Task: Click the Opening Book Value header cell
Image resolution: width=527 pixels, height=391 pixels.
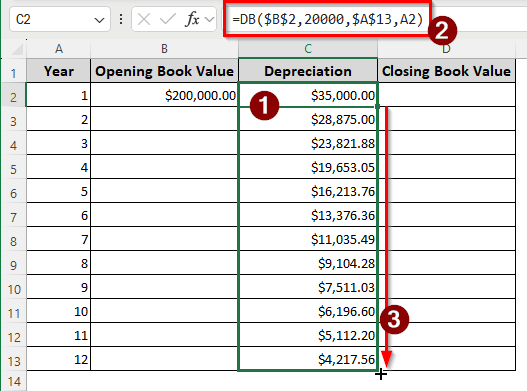Action: (164, 71)
